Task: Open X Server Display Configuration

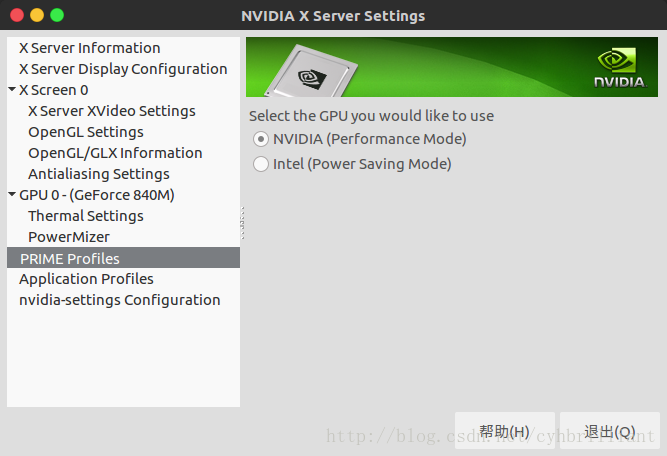Action: [123, 69]
